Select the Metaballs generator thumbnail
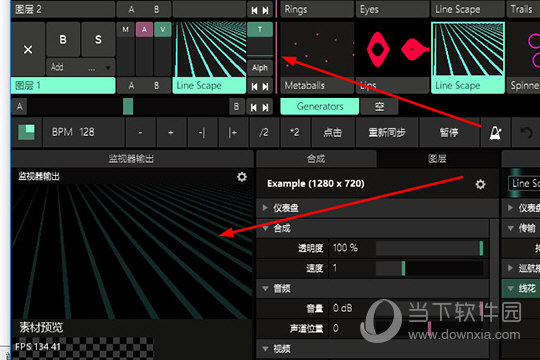The width and height of the screenshot is (540, 360). (317, 58)
